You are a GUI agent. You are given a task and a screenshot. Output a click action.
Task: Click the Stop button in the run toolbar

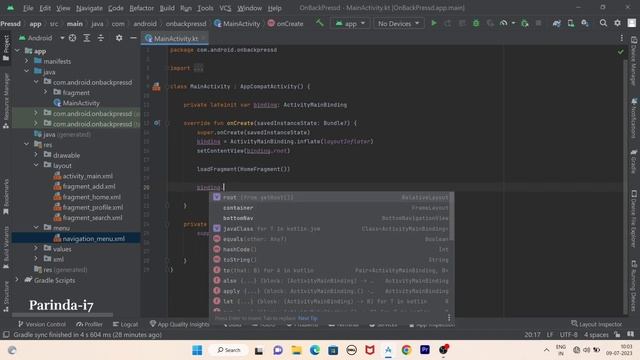[538, 23]
